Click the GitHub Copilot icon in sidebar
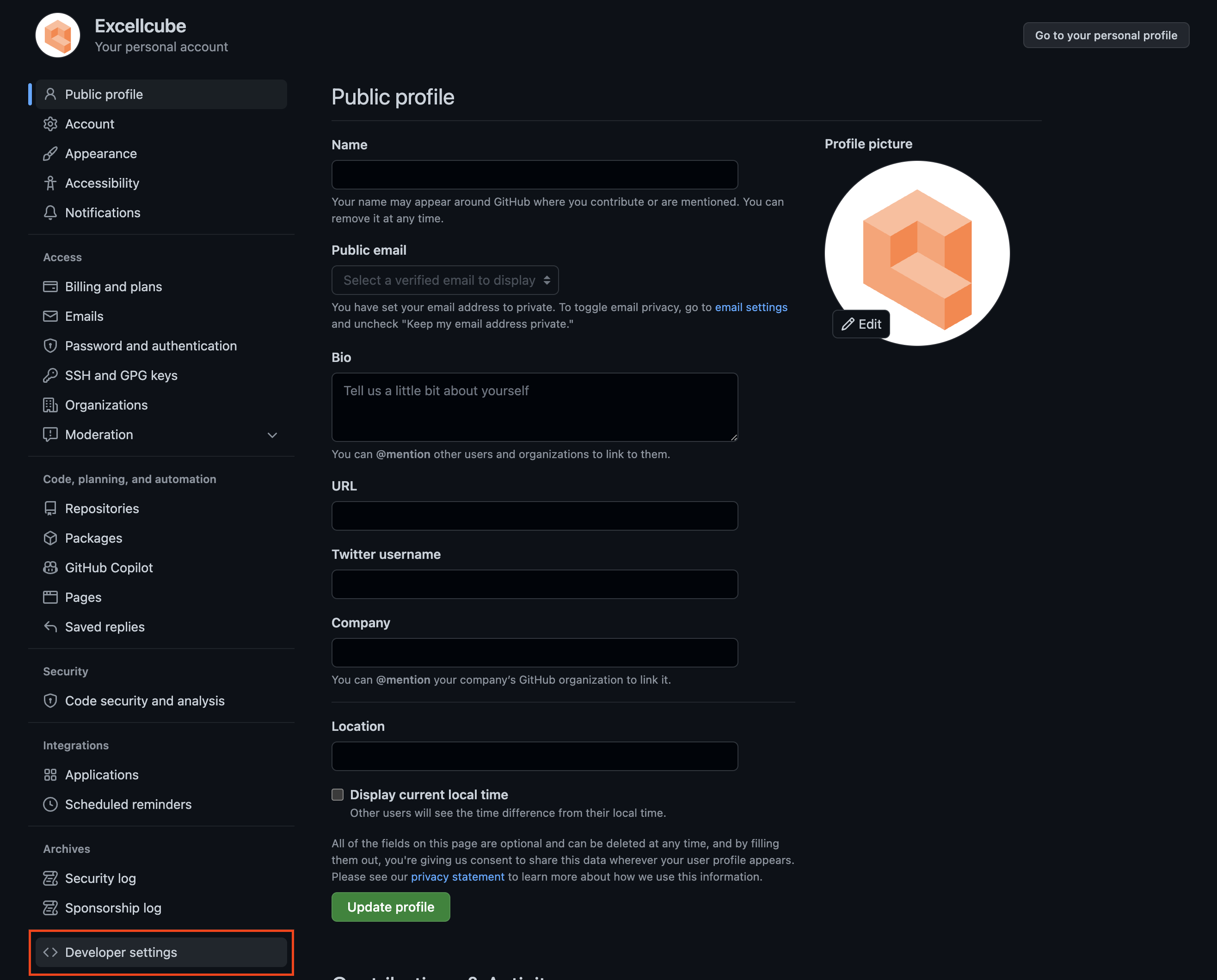Image resolution: width=1217 pixels, height=980 pixels. [x=50, y=568]
